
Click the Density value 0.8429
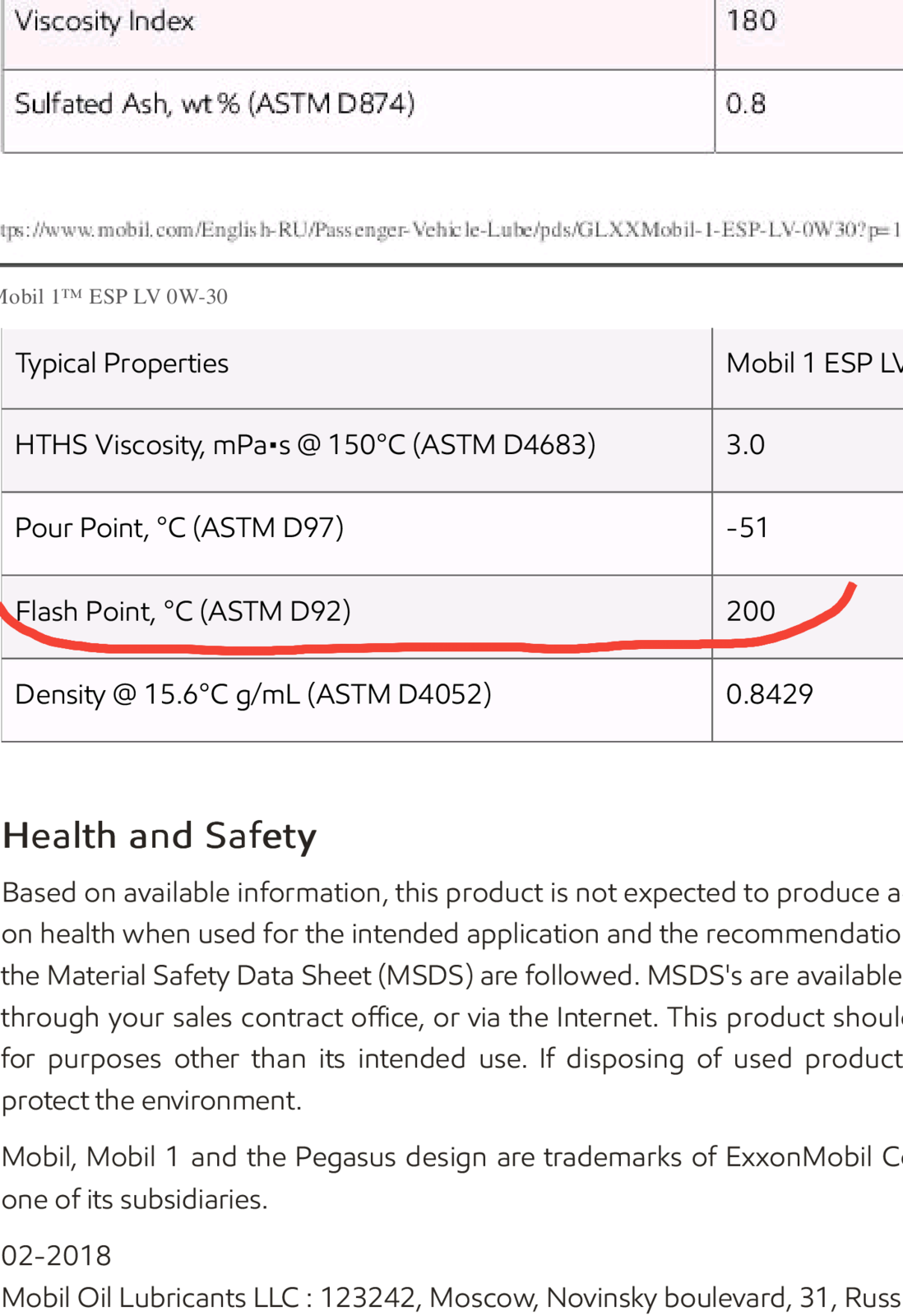[x=770, y=694]
